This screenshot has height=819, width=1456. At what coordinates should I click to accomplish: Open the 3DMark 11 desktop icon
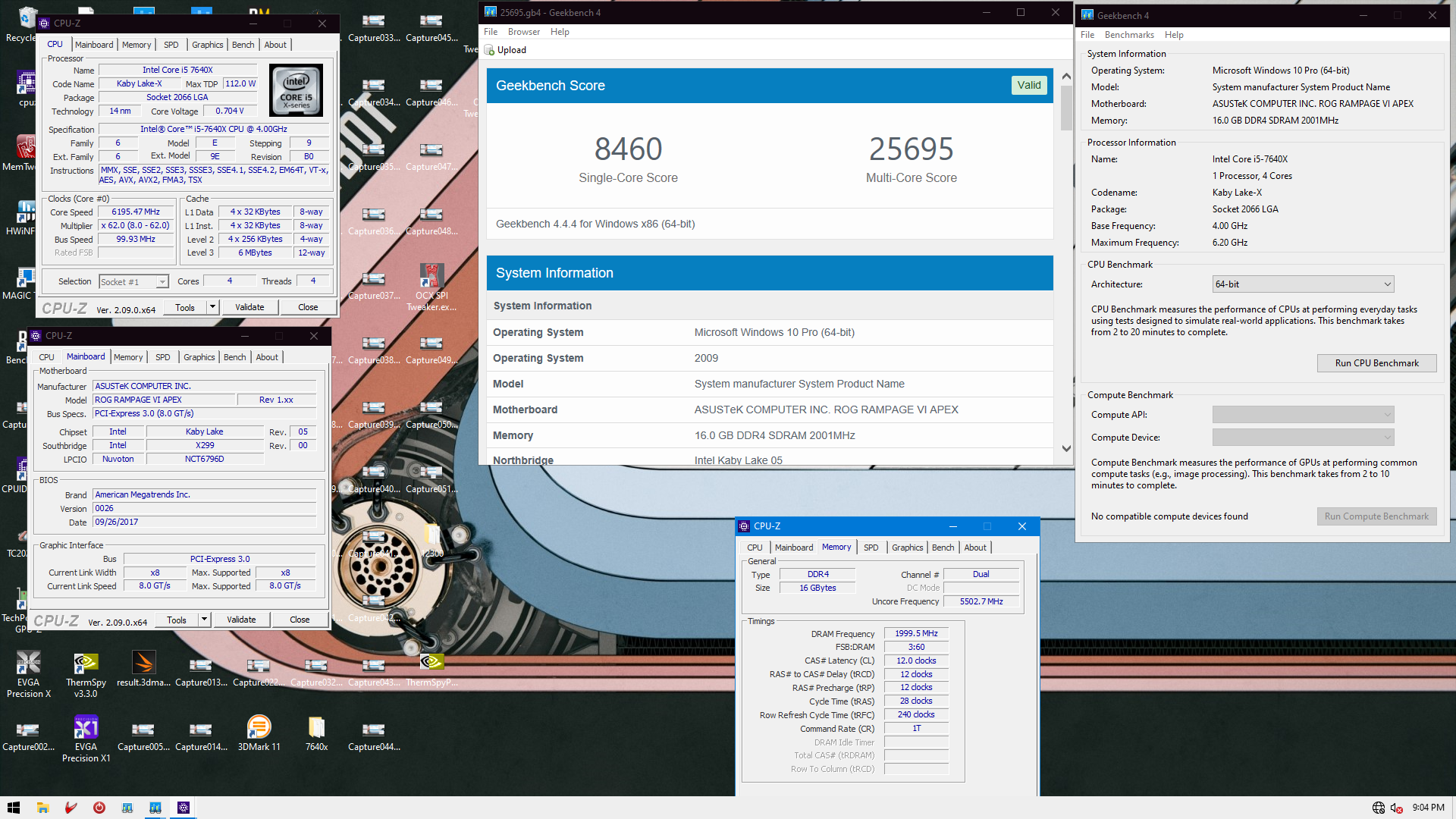259,733
